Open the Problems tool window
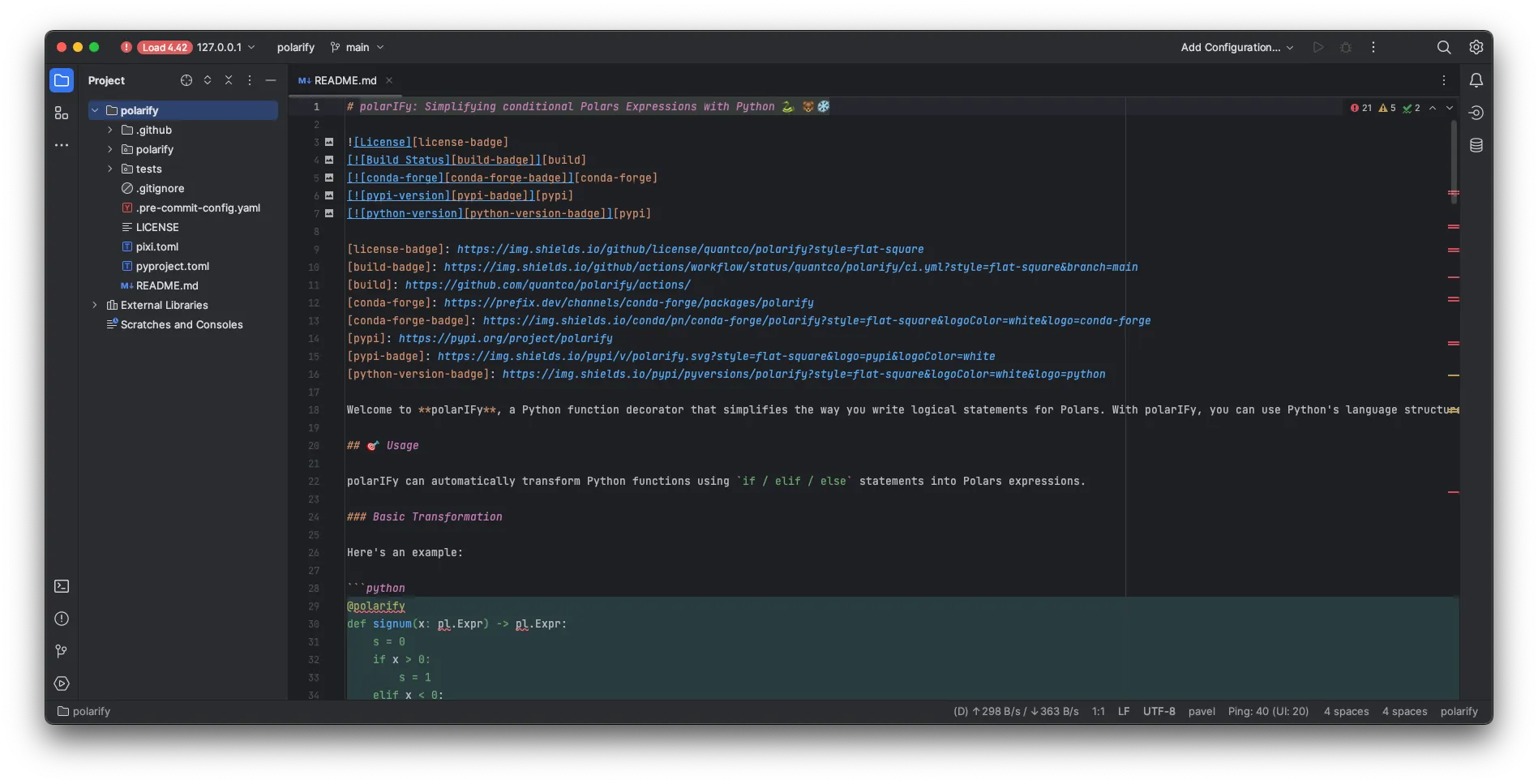 (62, 619)
